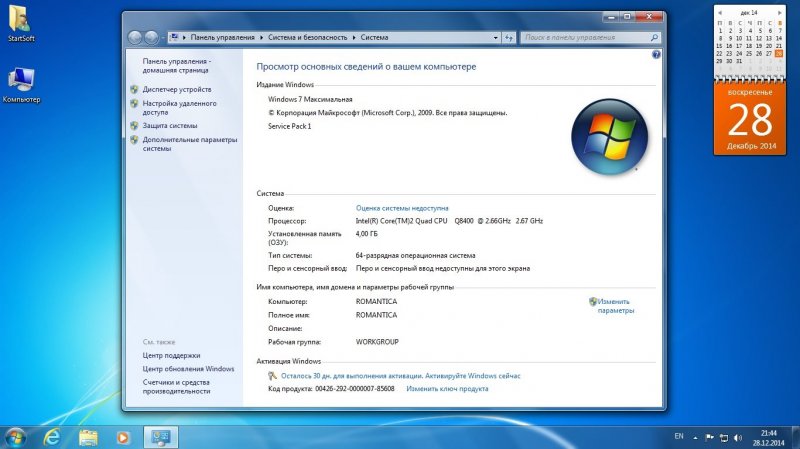This screenshot has height=449, width=800.
Task: Click the activation key icon
Action: pos(272,376)
